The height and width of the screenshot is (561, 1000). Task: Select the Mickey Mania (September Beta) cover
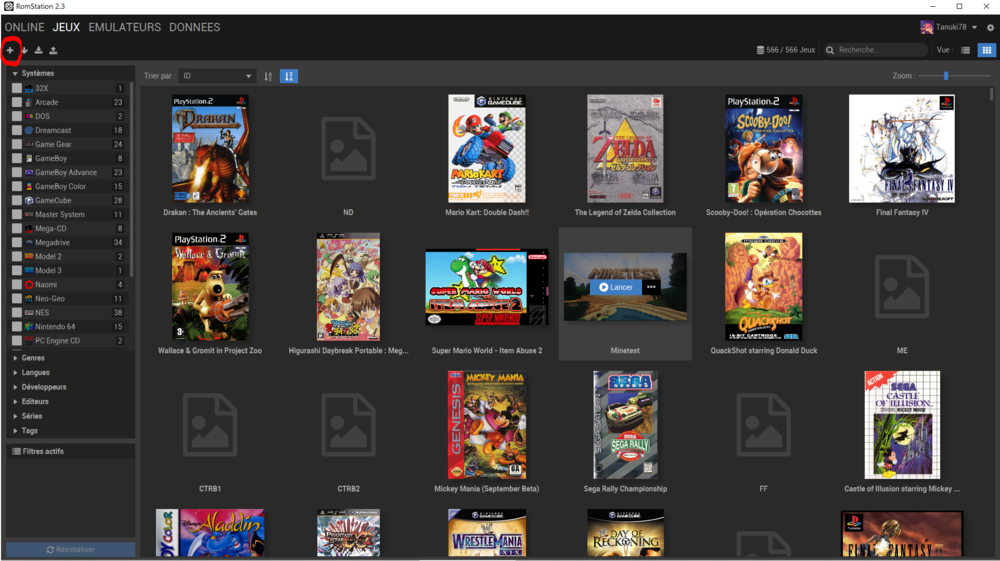click(x=487, y=425)
